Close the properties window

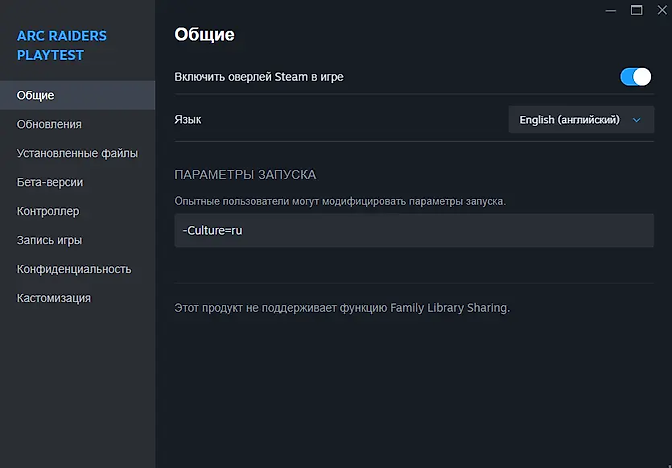[659, 10]
